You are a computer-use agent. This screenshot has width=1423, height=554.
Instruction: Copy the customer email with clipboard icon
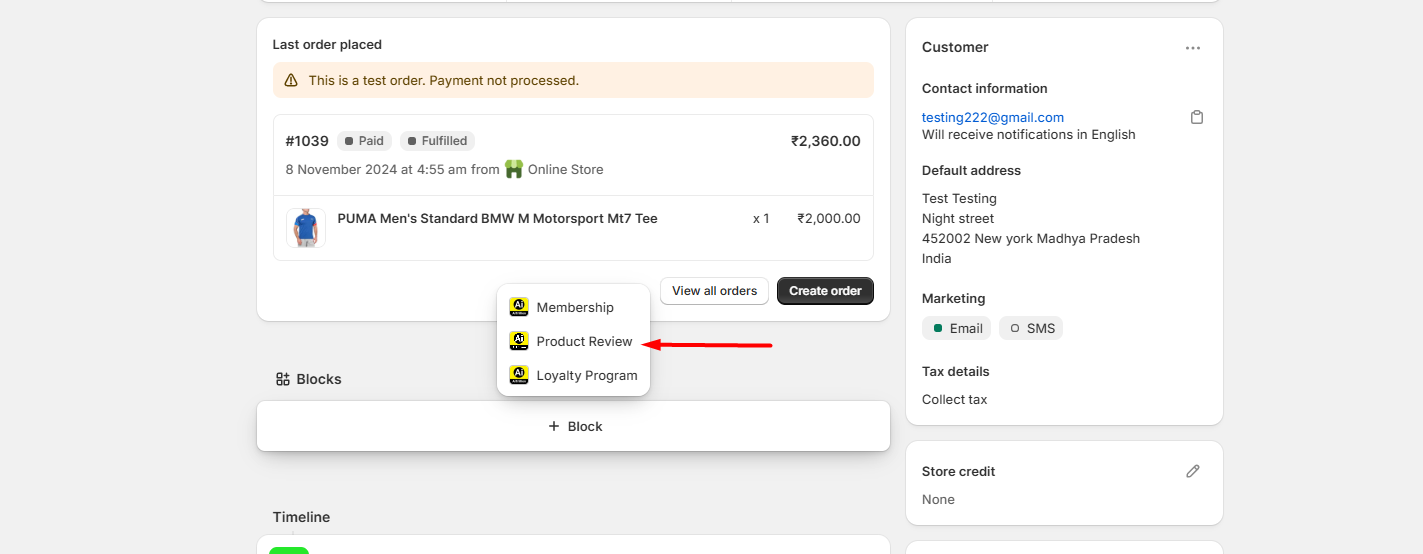click(1197, 117)
